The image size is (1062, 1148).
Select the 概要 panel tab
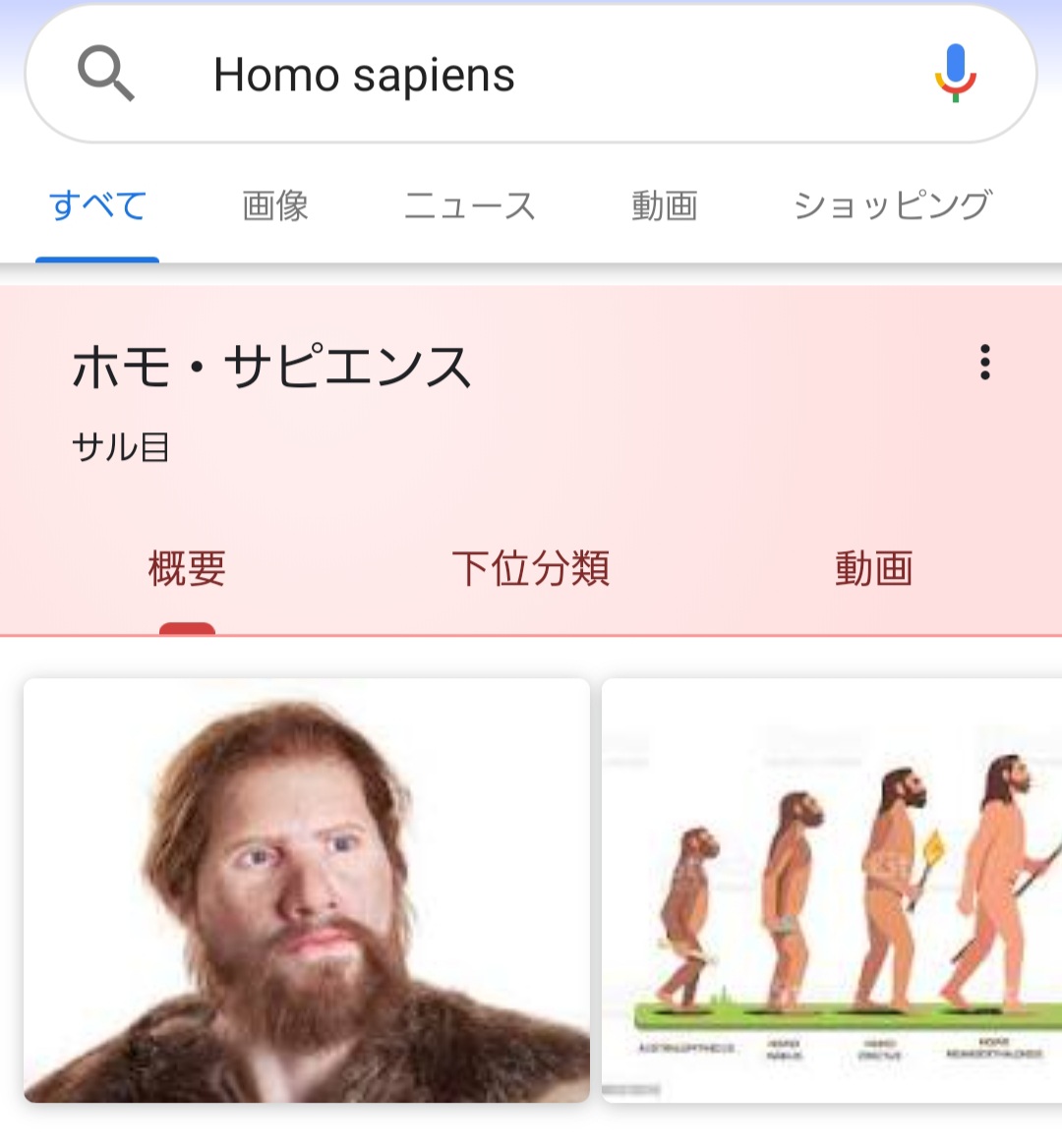pyautogui.click(x=187, y=569)
